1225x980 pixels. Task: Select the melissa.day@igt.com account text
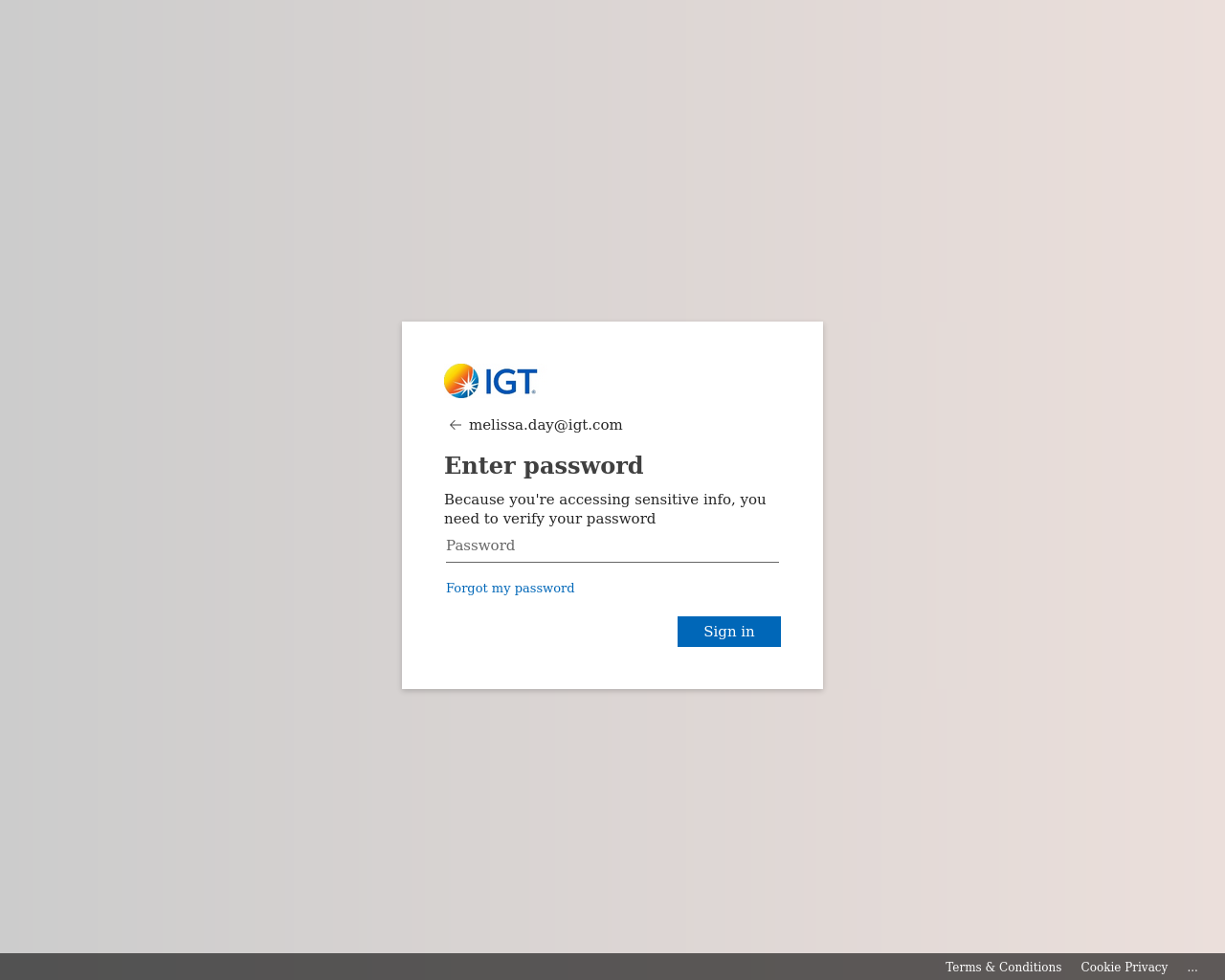[546, 425]
